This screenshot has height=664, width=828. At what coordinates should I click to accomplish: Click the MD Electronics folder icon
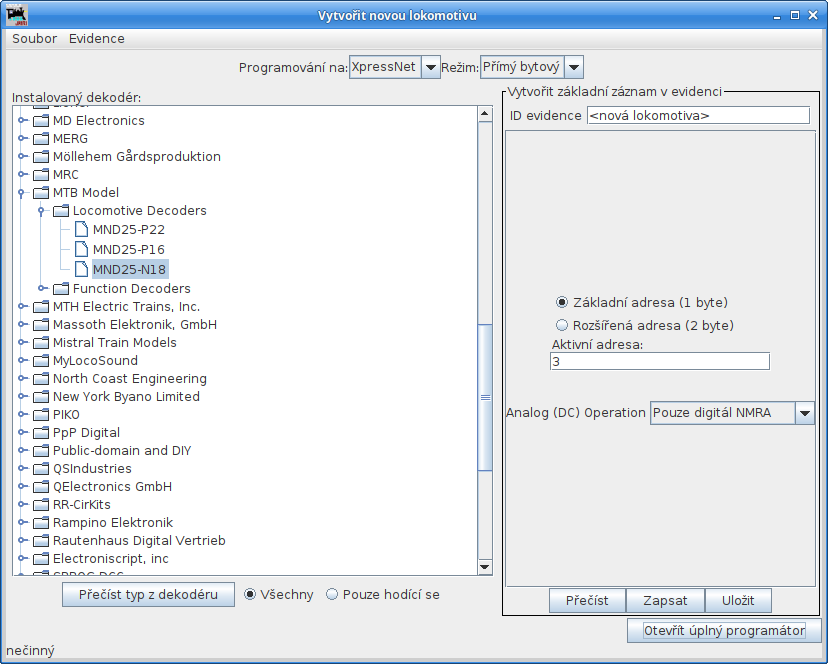point(41,121)
